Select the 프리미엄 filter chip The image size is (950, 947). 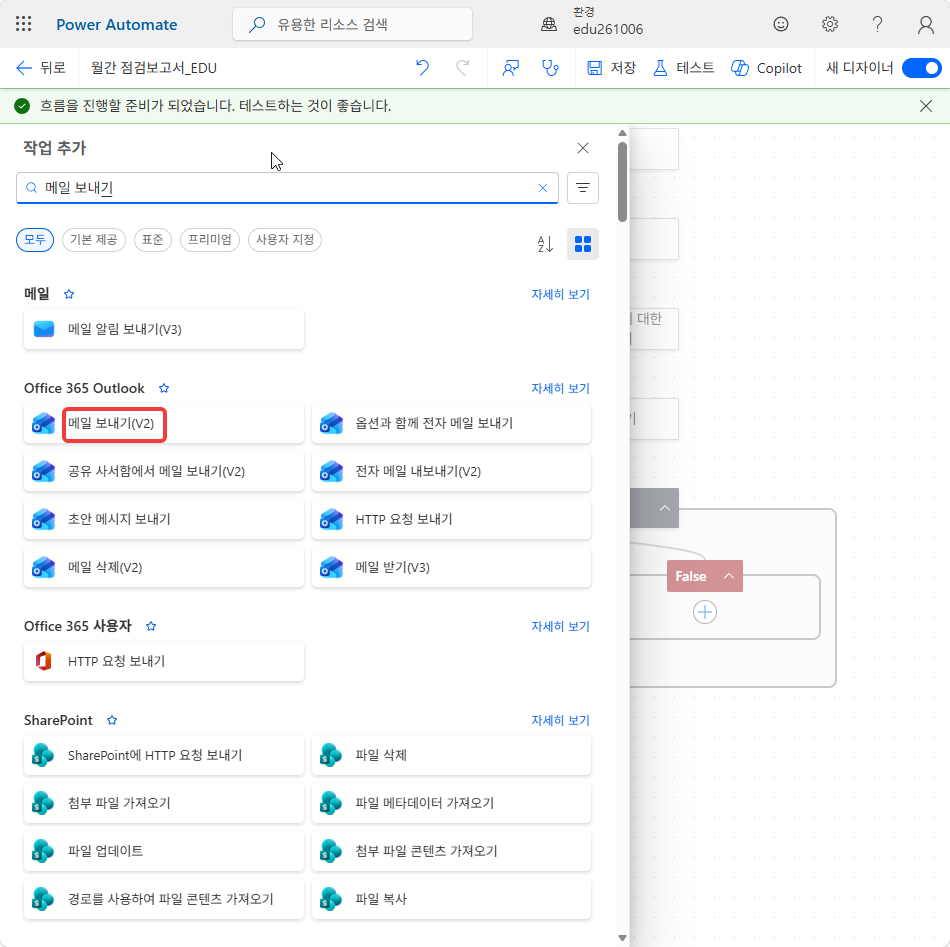210,240
